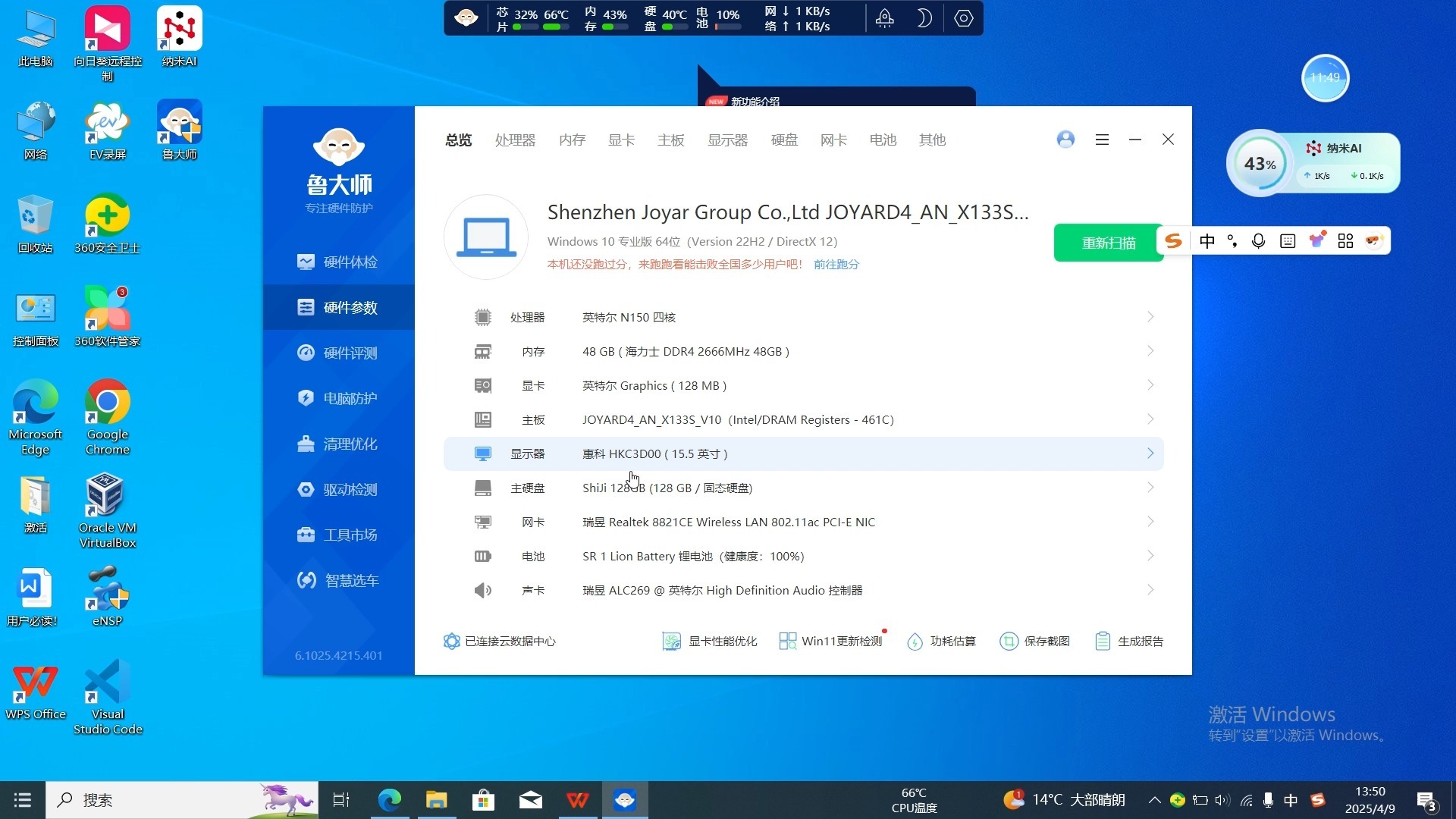Open the toolbox grid icon on the Sogou toolbar
Viewport: 1456px width, 819px height.
click(x=1345, y=241)
